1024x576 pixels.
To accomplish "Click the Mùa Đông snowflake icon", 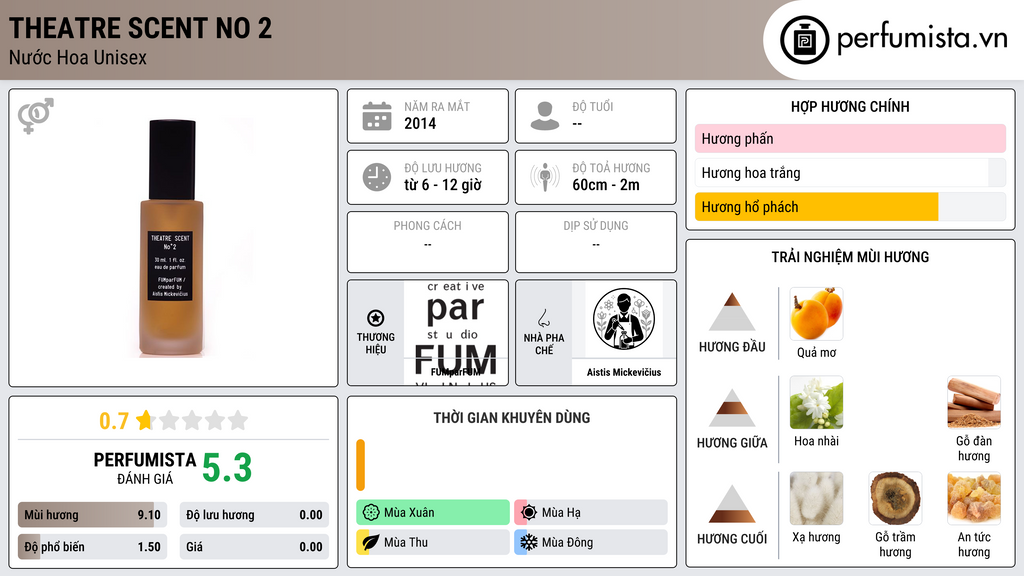I will click(529, 542).
